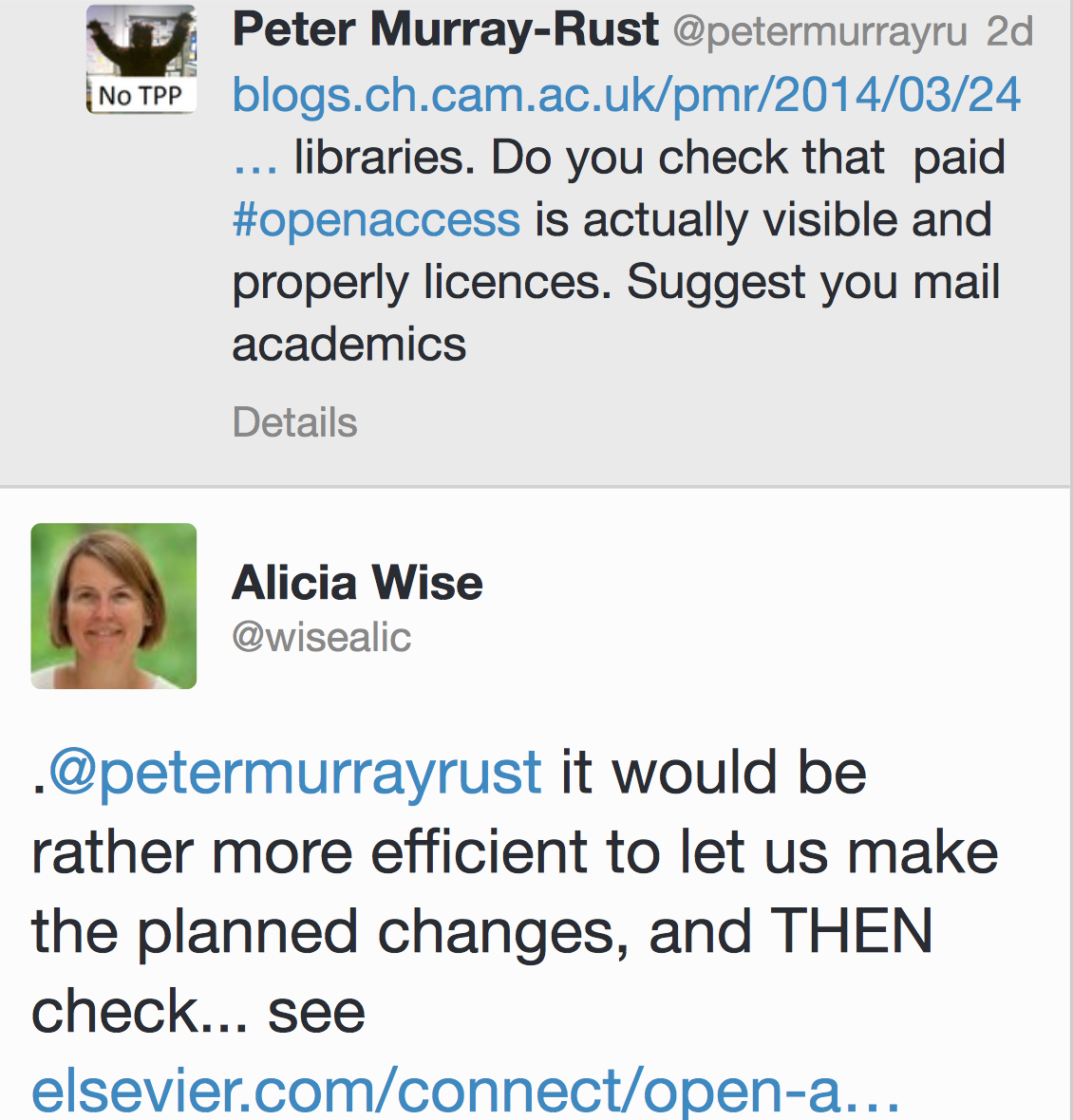Click Alicia Wise's profile photo
Viewport: 1073px width, 1120px height.
tap(114, 606)
